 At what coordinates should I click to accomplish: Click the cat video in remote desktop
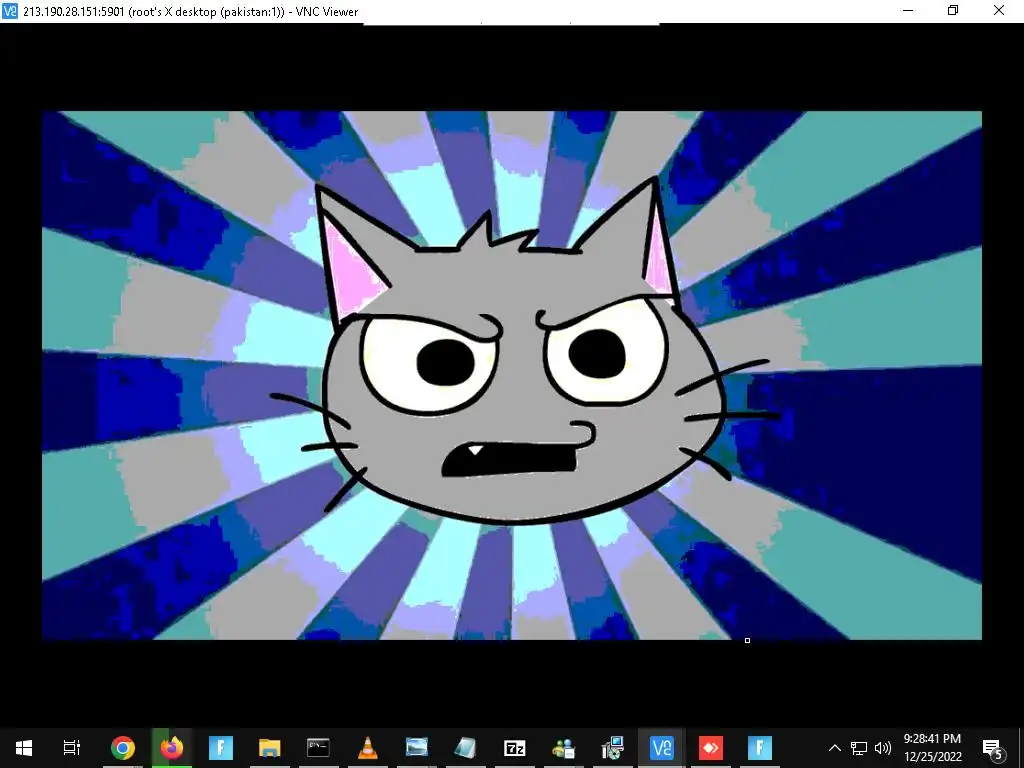(512, 376)
